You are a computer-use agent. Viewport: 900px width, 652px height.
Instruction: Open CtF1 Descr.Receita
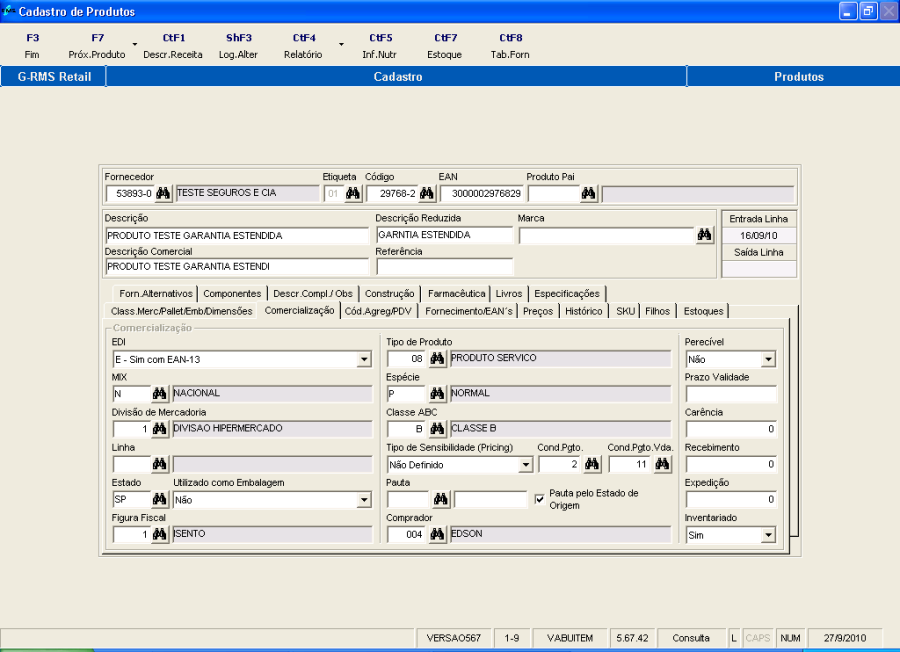(173, 46)
